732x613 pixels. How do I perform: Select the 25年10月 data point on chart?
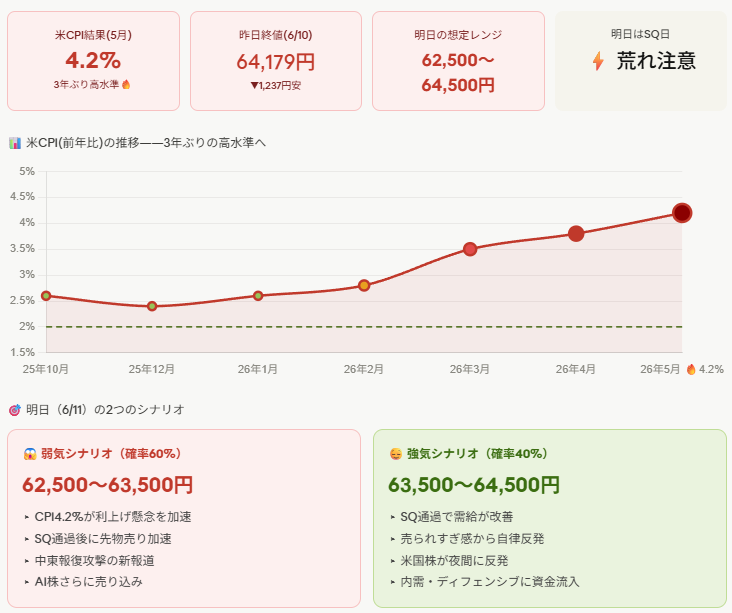point(46,296)
